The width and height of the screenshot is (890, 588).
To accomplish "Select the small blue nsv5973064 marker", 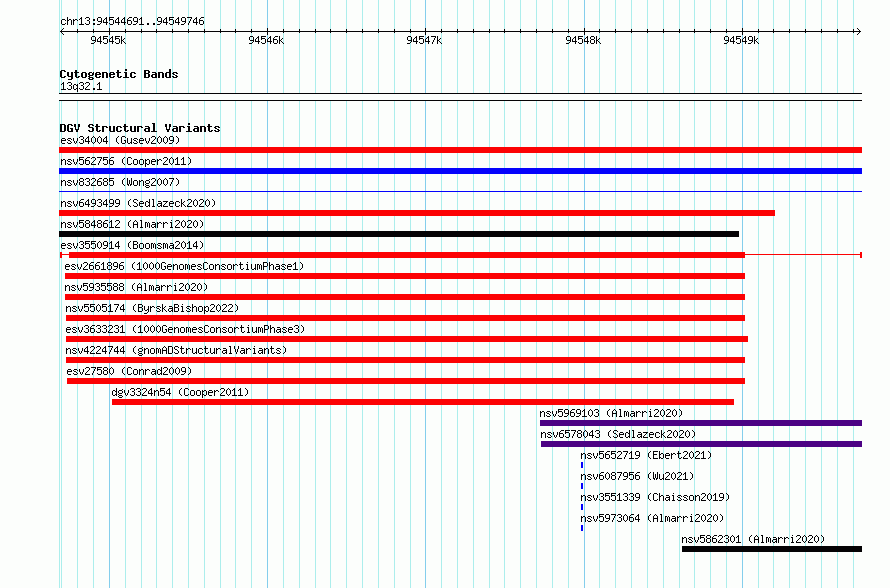I will (582, 528).
